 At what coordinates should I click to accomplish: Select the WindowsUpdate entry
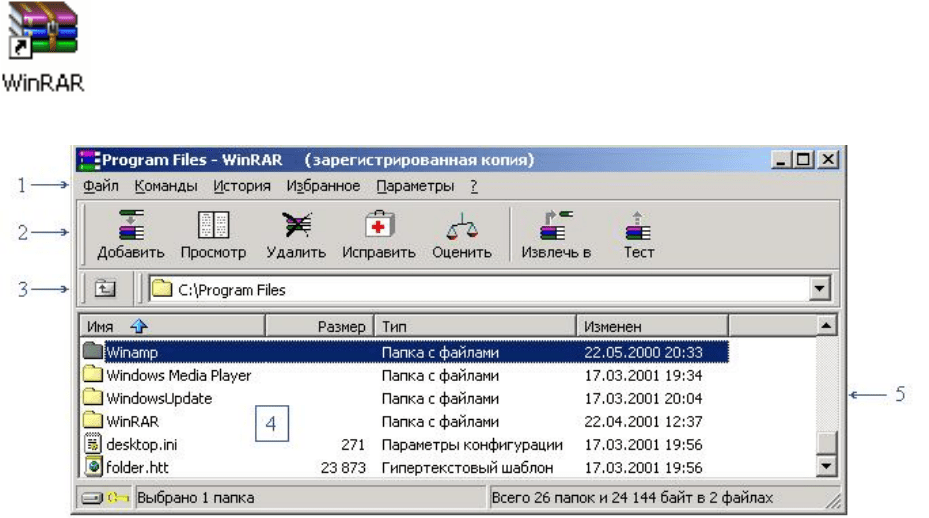[159, 398]
